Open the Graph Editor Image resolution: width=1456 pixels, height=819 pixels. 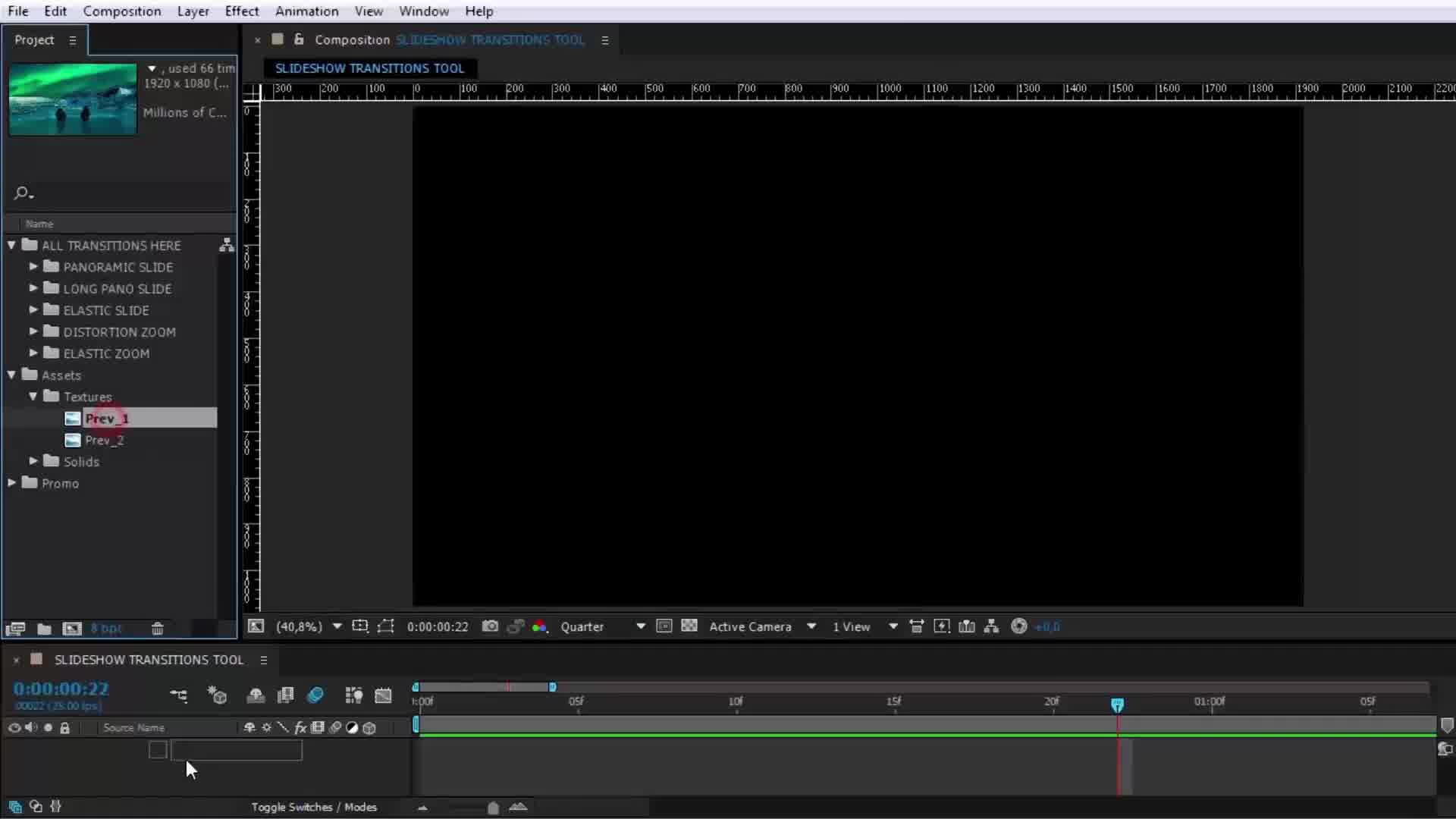383,695
